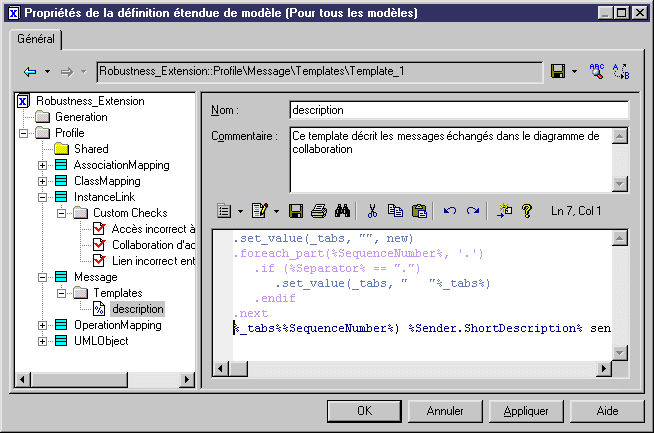Click the Redo arrow icon
The image size is (654, 433).
point(472,211)
